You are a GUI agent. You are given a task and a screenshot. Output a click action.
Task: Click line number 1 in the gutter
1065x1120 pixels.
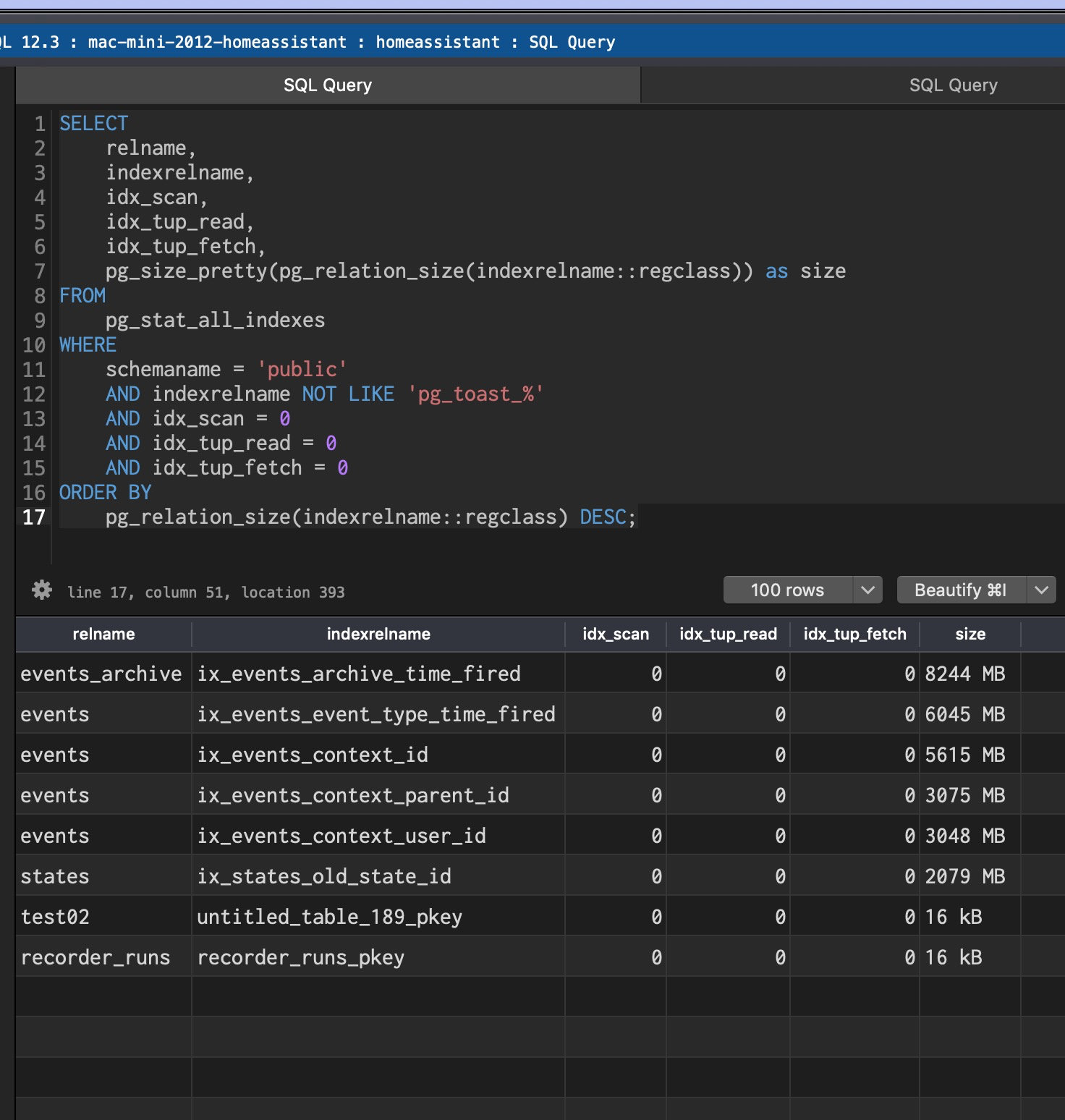[40, 124]
